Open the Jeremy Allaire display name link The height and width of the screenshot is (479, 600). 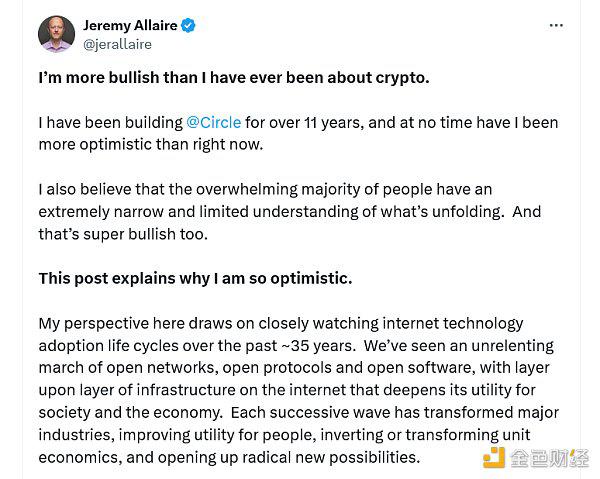(x=130, y=25)
